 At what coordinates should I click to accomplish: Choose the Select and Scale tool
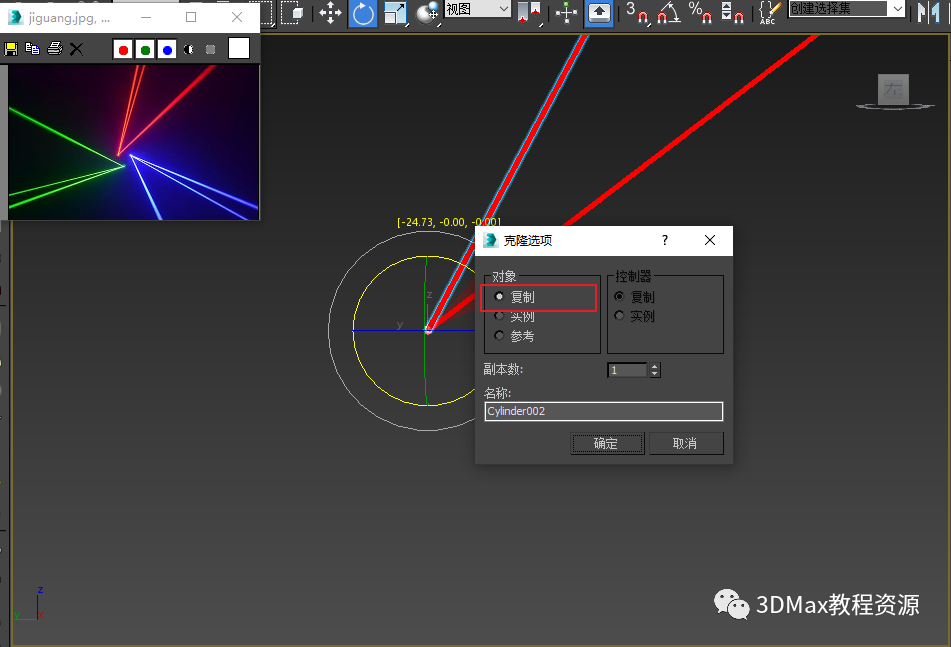coord(396,13)
